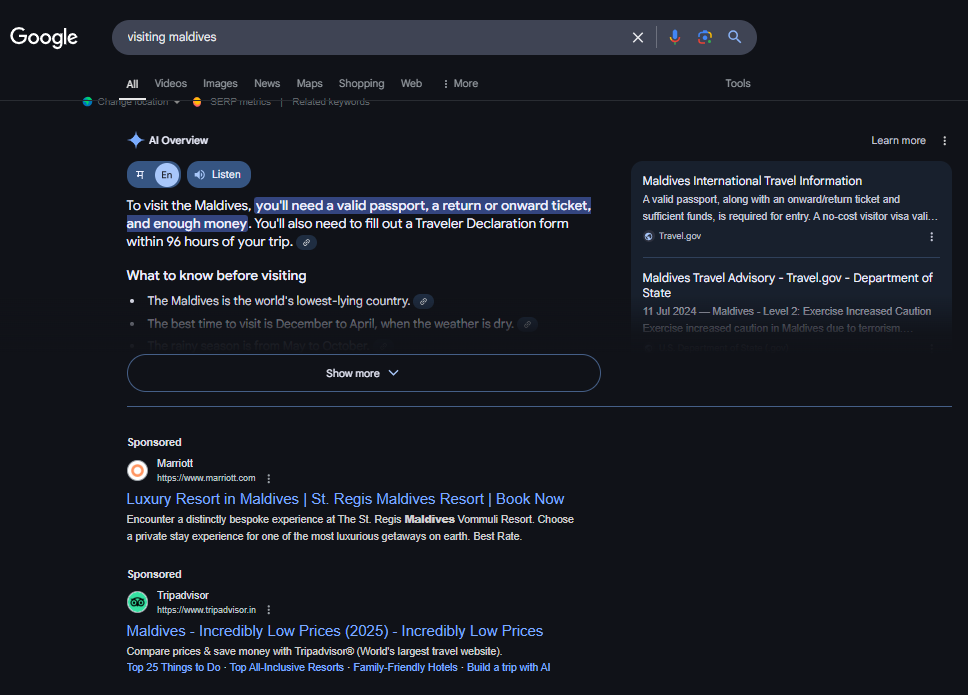Click the tripadvisor.in URL text
968x695 pixels.
point(206,610)
